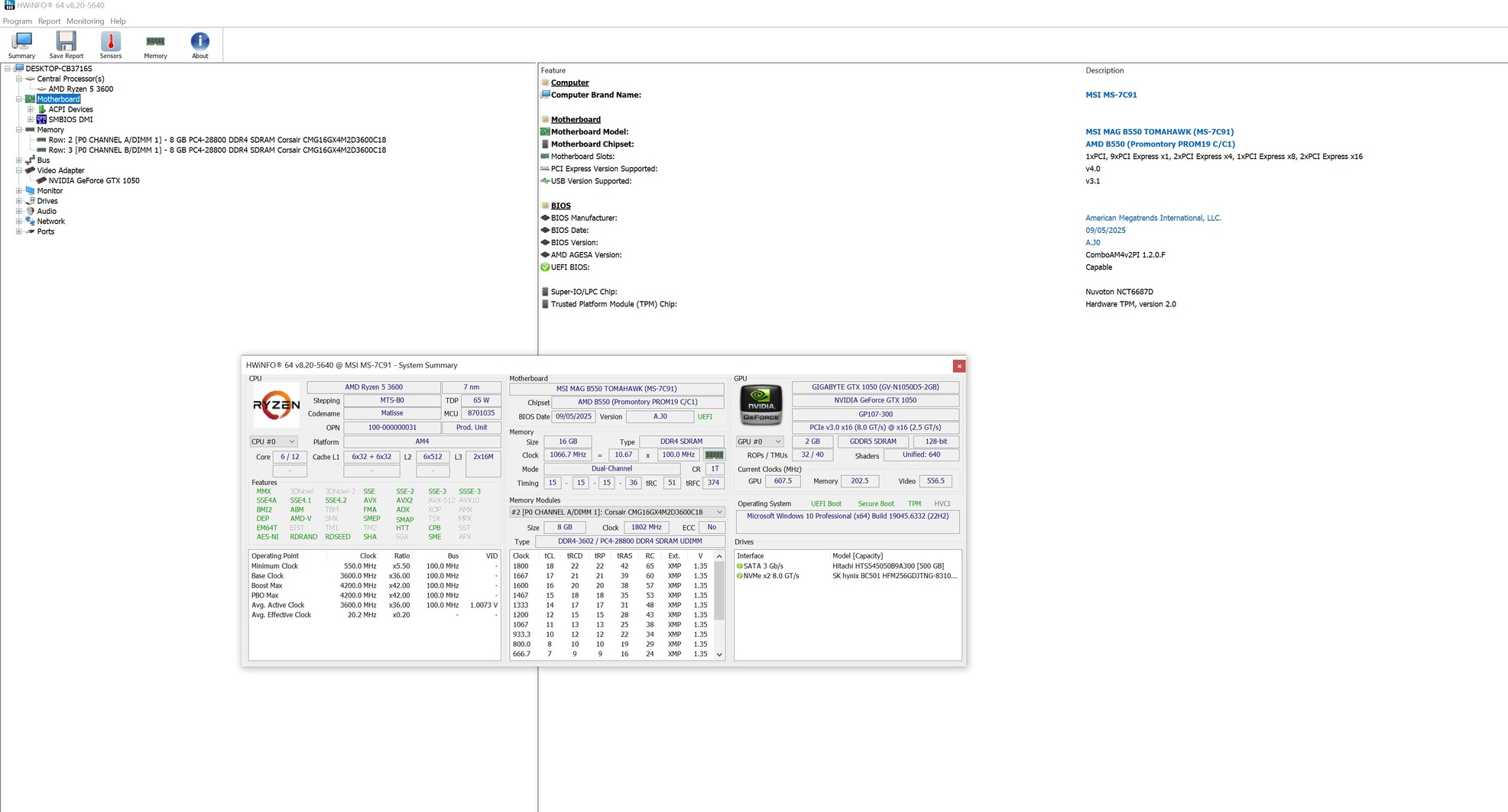Click the timings table scroll-down arrow

tap(719, 655)
